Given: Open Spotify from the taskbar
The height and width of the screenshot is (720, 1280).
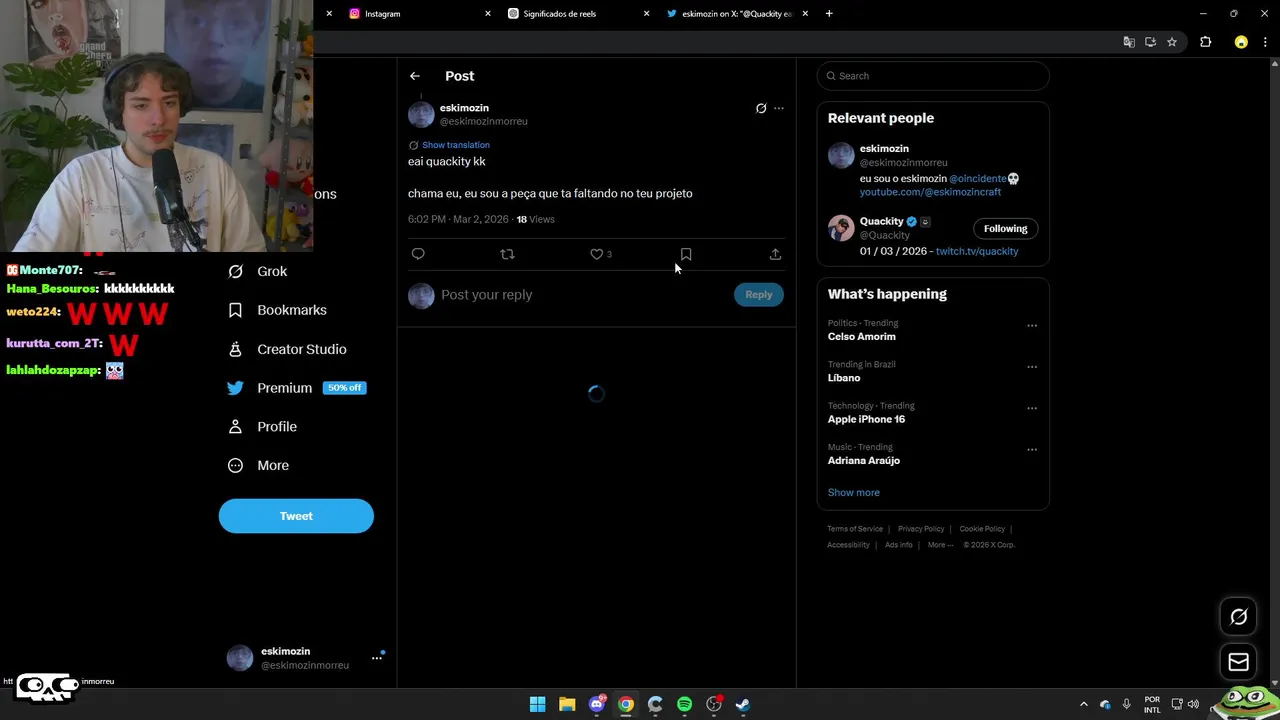Looking at the screenshot, I should click(x=684, y=704).
